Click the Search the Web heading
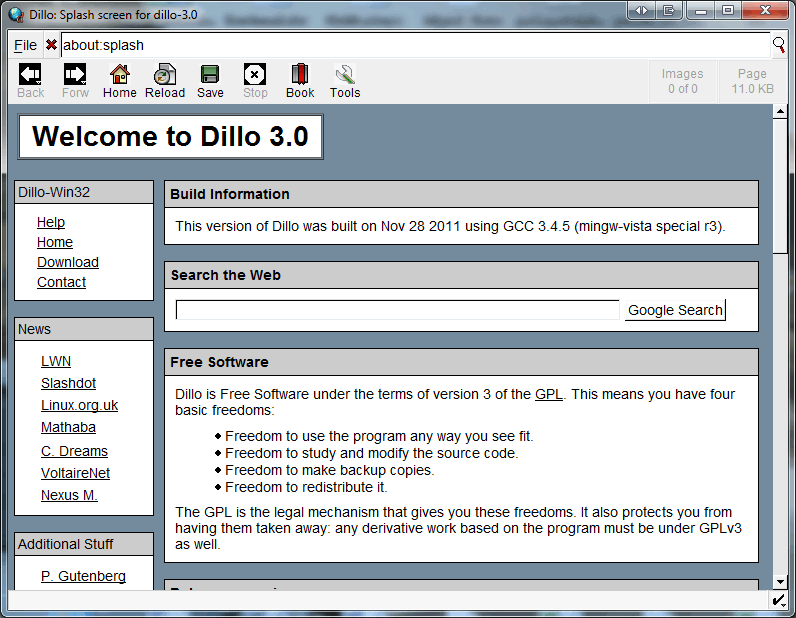Screen dimensions: 796x618 click(x=225, y=275)
